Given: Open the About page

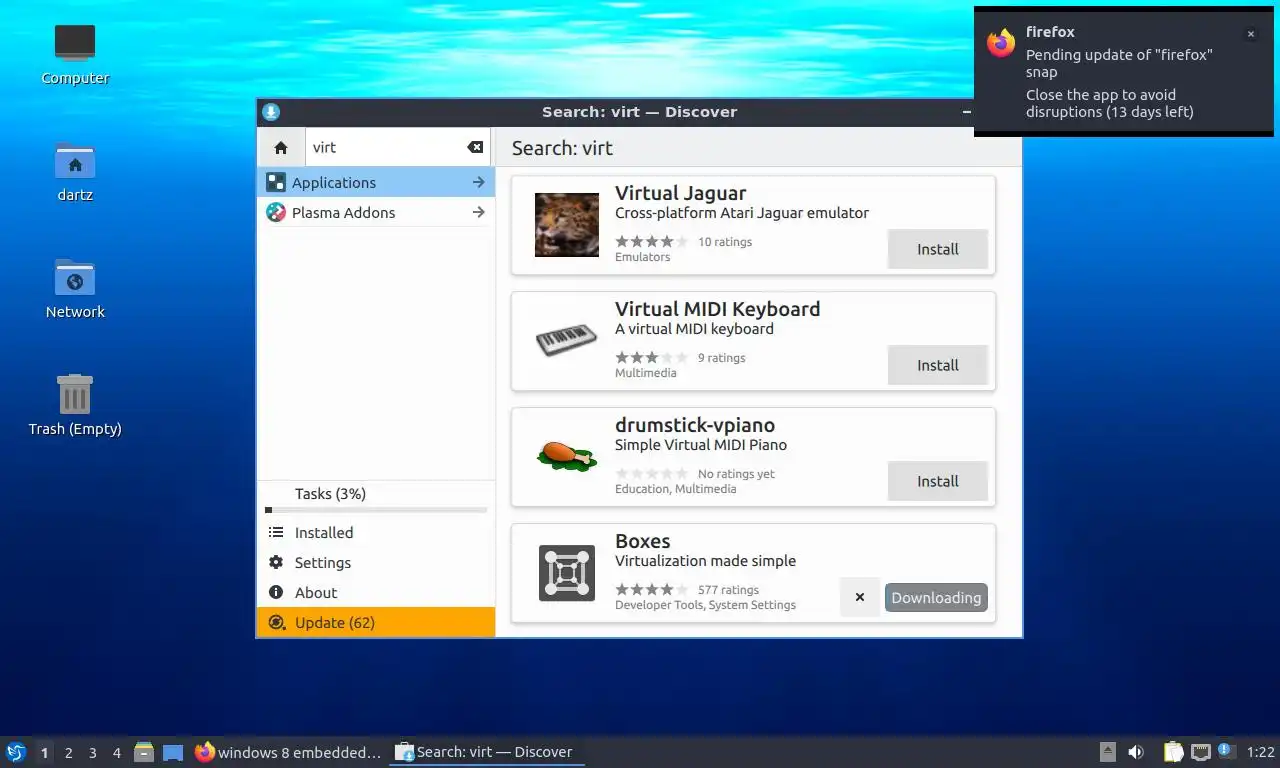Looking at the screenshot, I should [x=376, y=592].
